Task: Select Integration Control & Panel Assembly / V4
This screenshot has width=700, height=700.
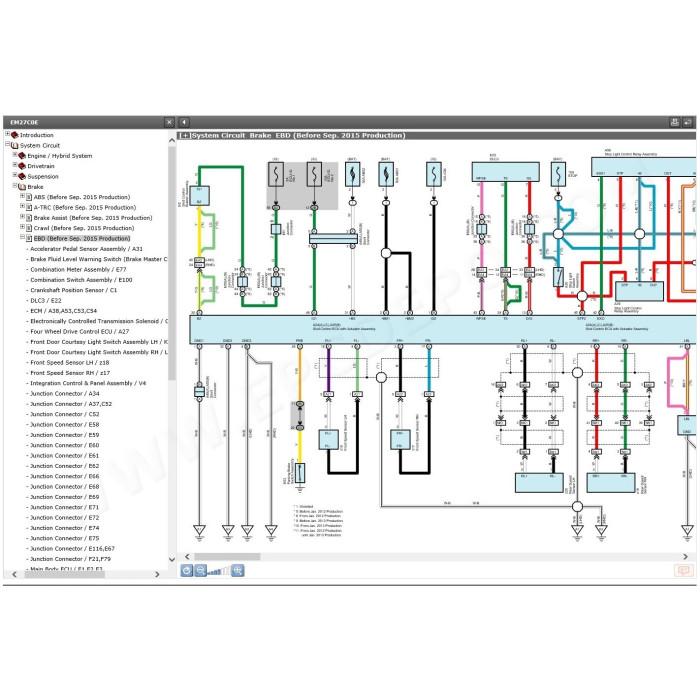Action: coord(88,383)
